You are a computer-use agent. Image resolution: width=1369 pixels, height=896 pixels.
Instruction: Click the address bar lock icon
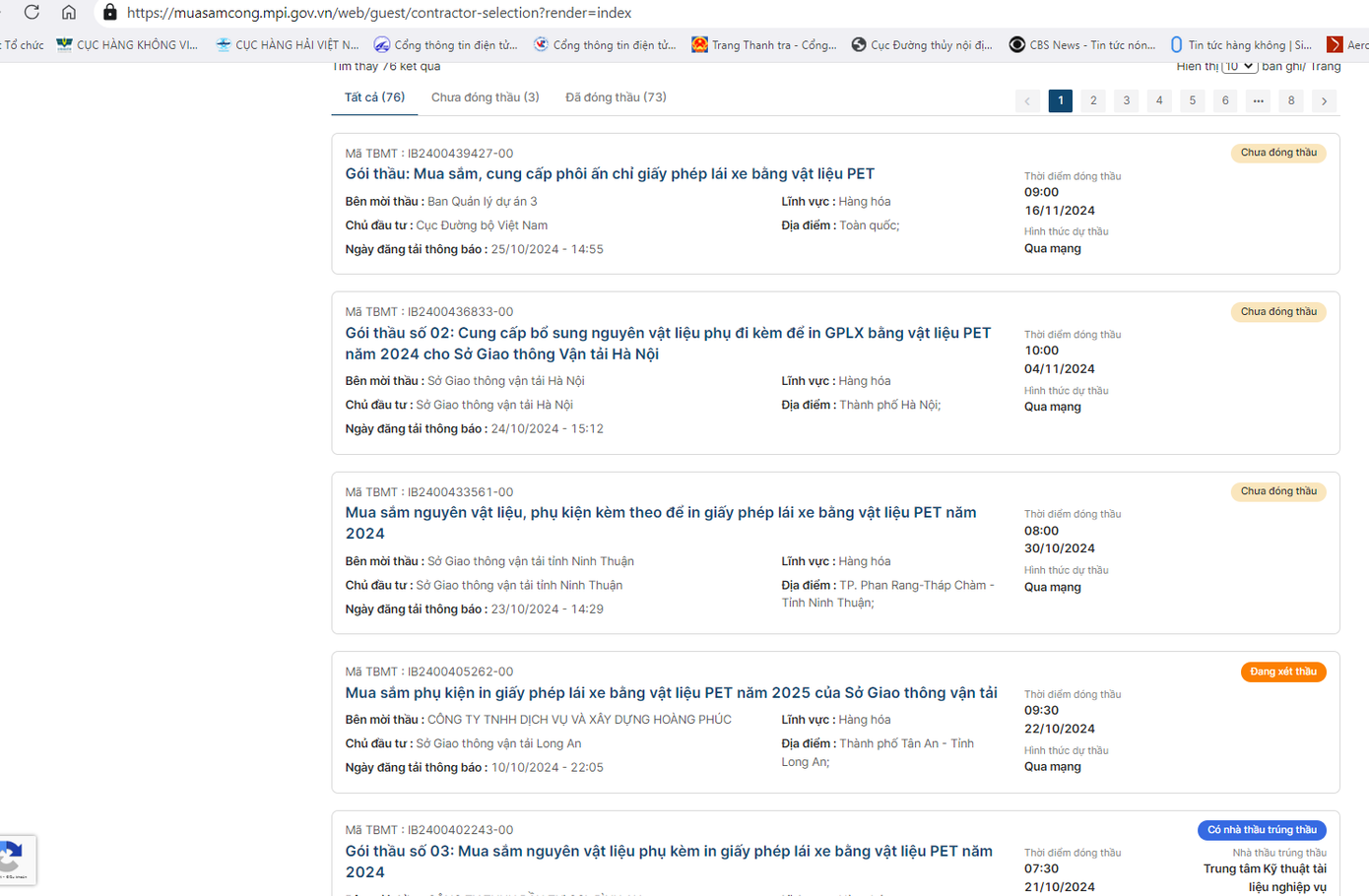click(109, 13)
